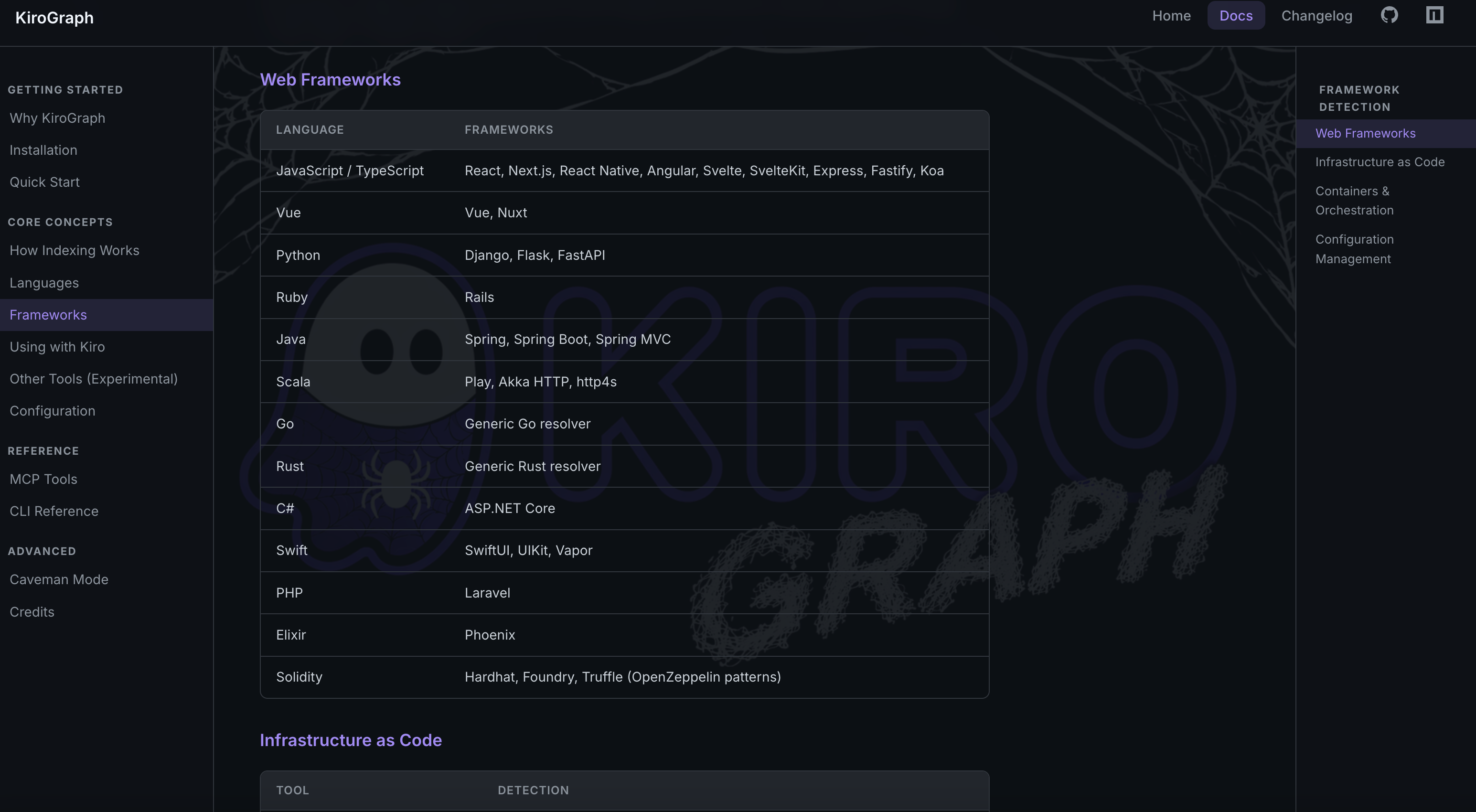Open the Languages sidebar page
This screenshot has height=812, width=1476.
click(x=44, y=283)
